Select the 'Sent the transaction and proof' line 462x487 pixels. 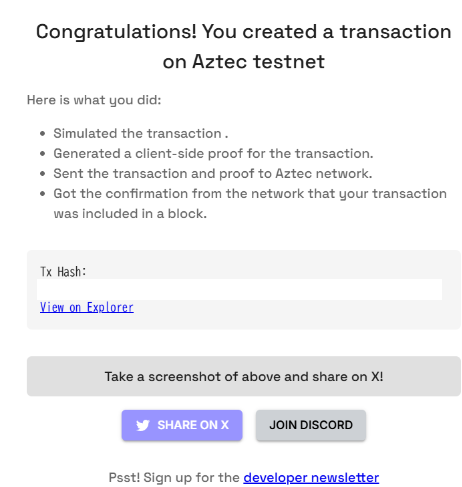click(x=213, y=174)
